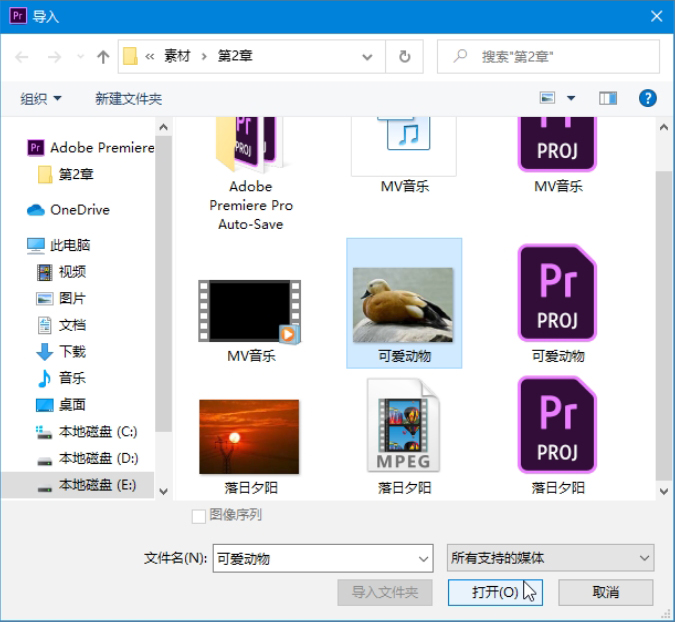Select MV音乐 video clip file
Image resolution: width=675 pixels, height=622 pixels.
coord(251,321)
